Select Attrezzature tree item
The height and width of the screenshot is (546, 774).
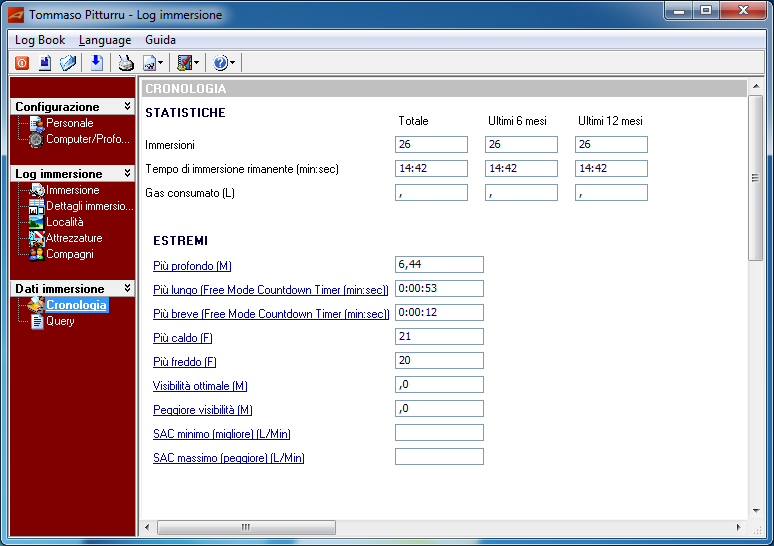(74, 238)
